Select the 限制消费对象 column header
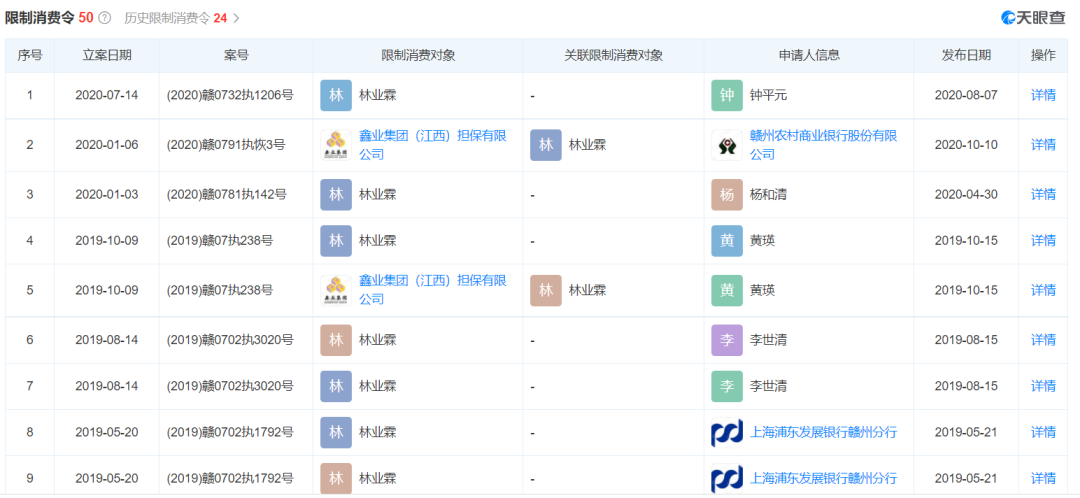 tap(418, 56)
